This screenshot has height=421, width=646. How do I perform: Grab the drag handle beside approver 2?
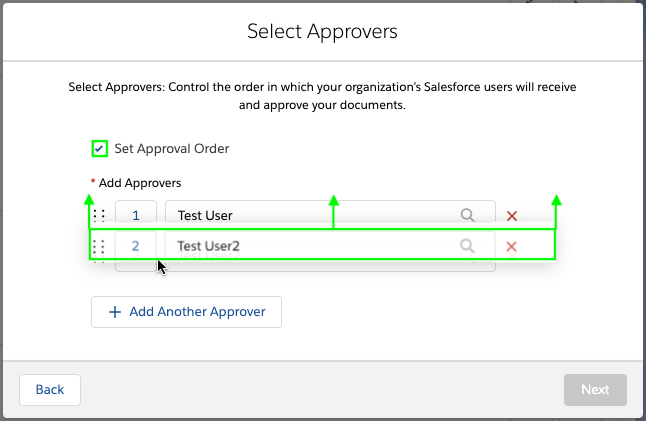point(99,246)
